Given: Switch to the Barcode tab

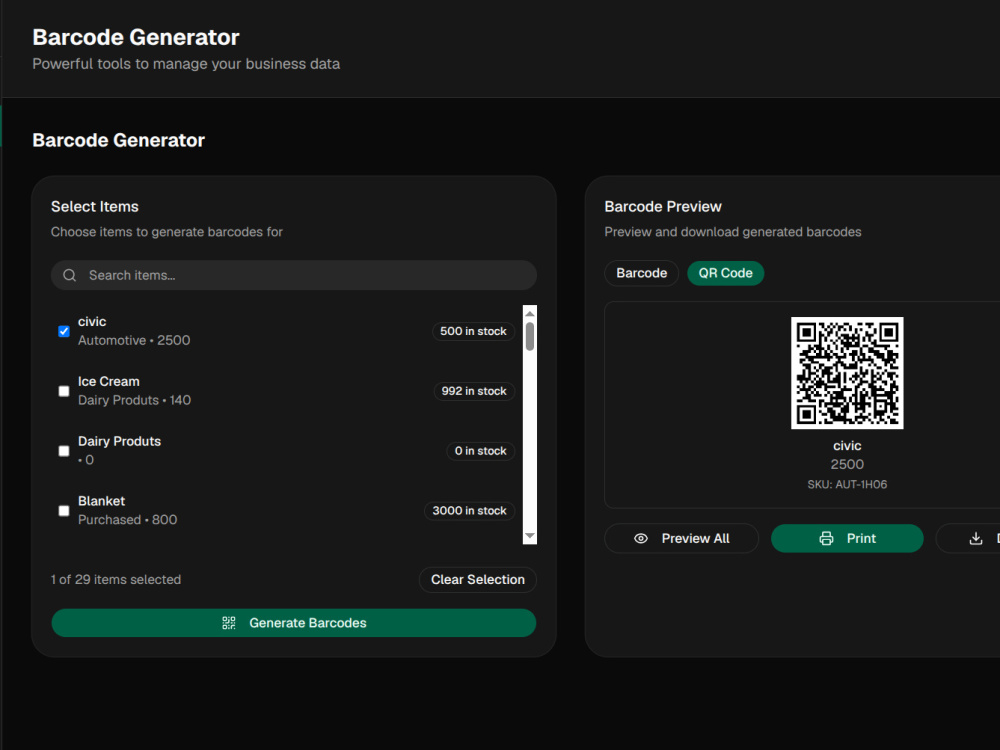Looking at the screenshot, I should tap(641, 273).
